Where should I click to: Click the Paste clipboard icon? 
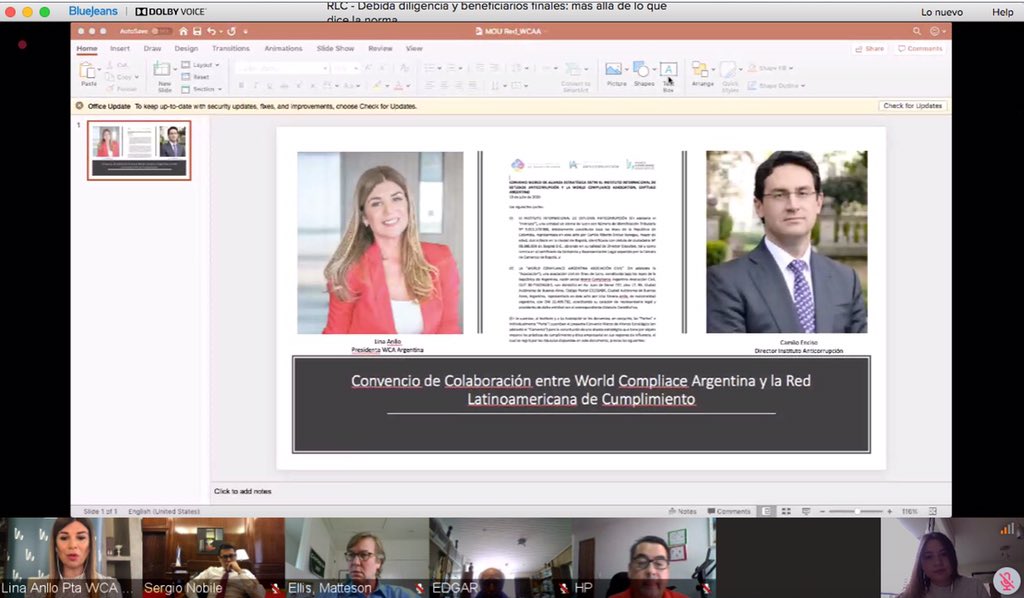click(x=87, y=70)
